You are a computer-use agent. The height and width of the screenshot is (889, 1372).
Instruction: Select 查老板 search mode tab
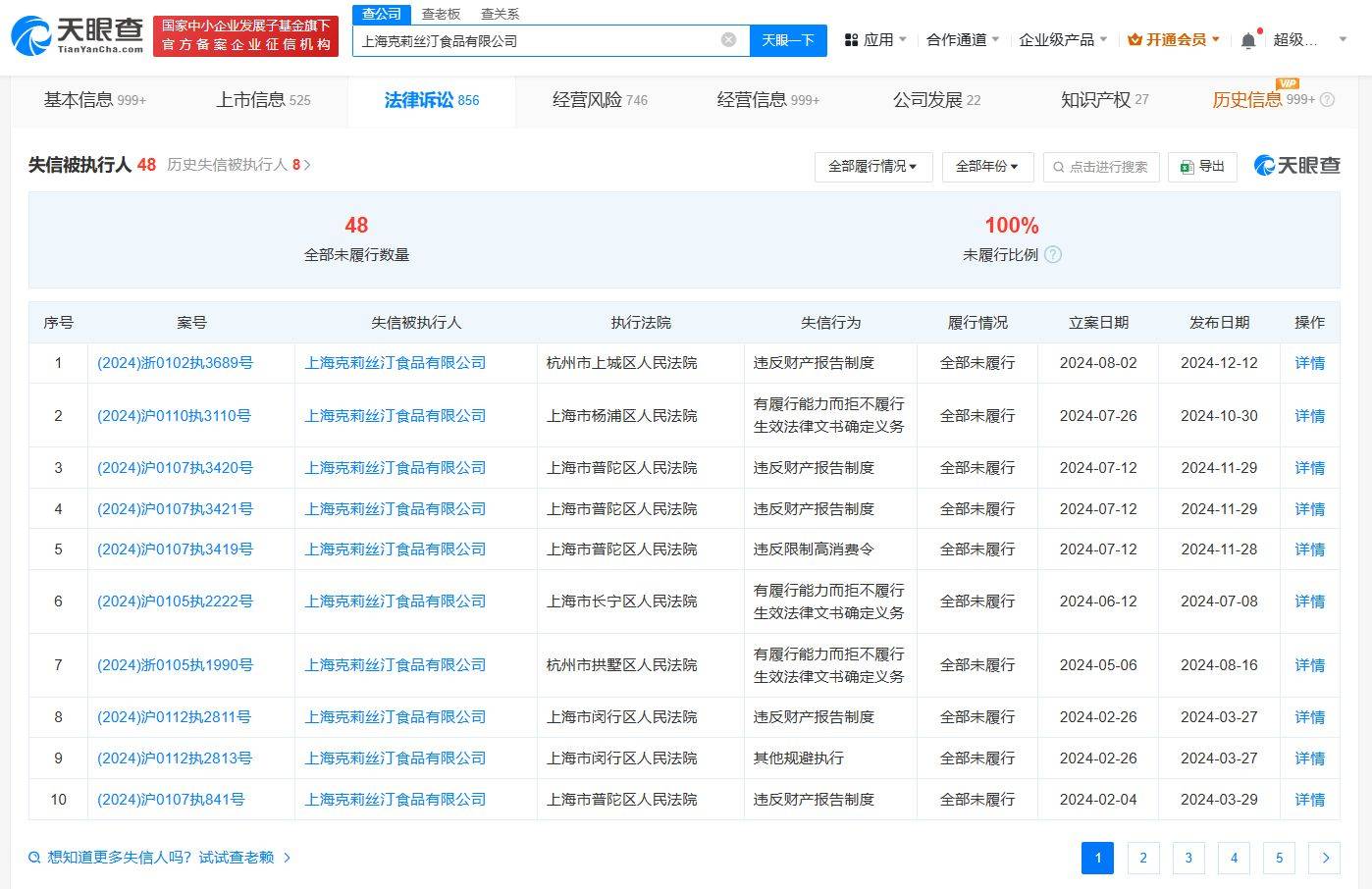coord(441,14)
